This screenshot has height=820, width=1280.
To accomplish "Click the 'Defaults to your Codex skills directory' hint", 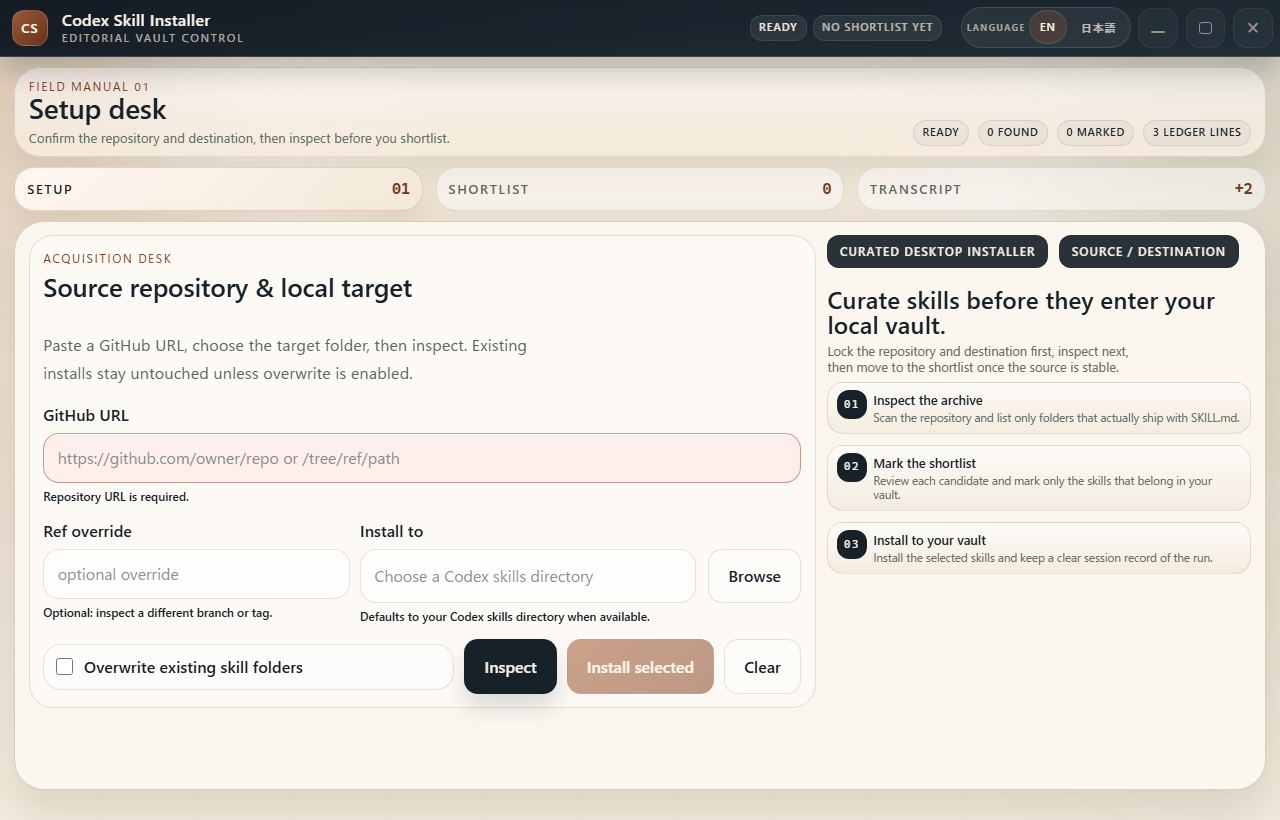I will pos(505,617).
